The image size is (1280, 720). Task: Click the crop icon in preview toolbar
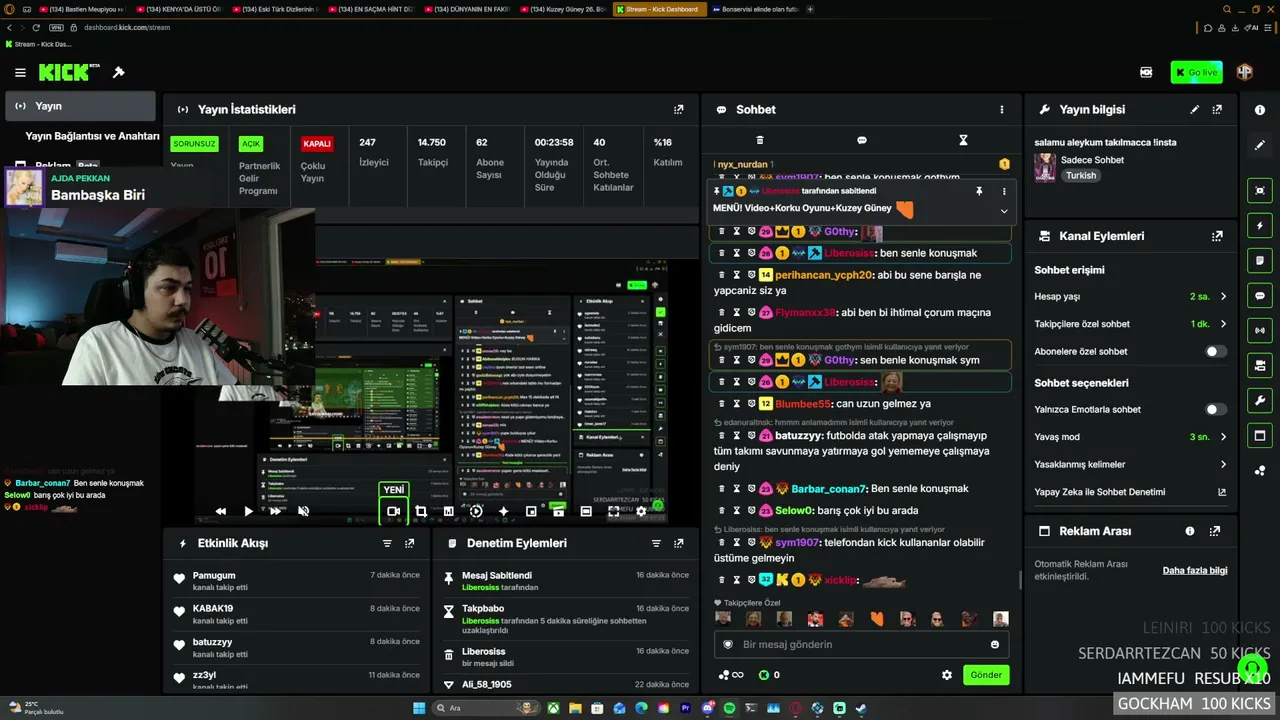421,511
